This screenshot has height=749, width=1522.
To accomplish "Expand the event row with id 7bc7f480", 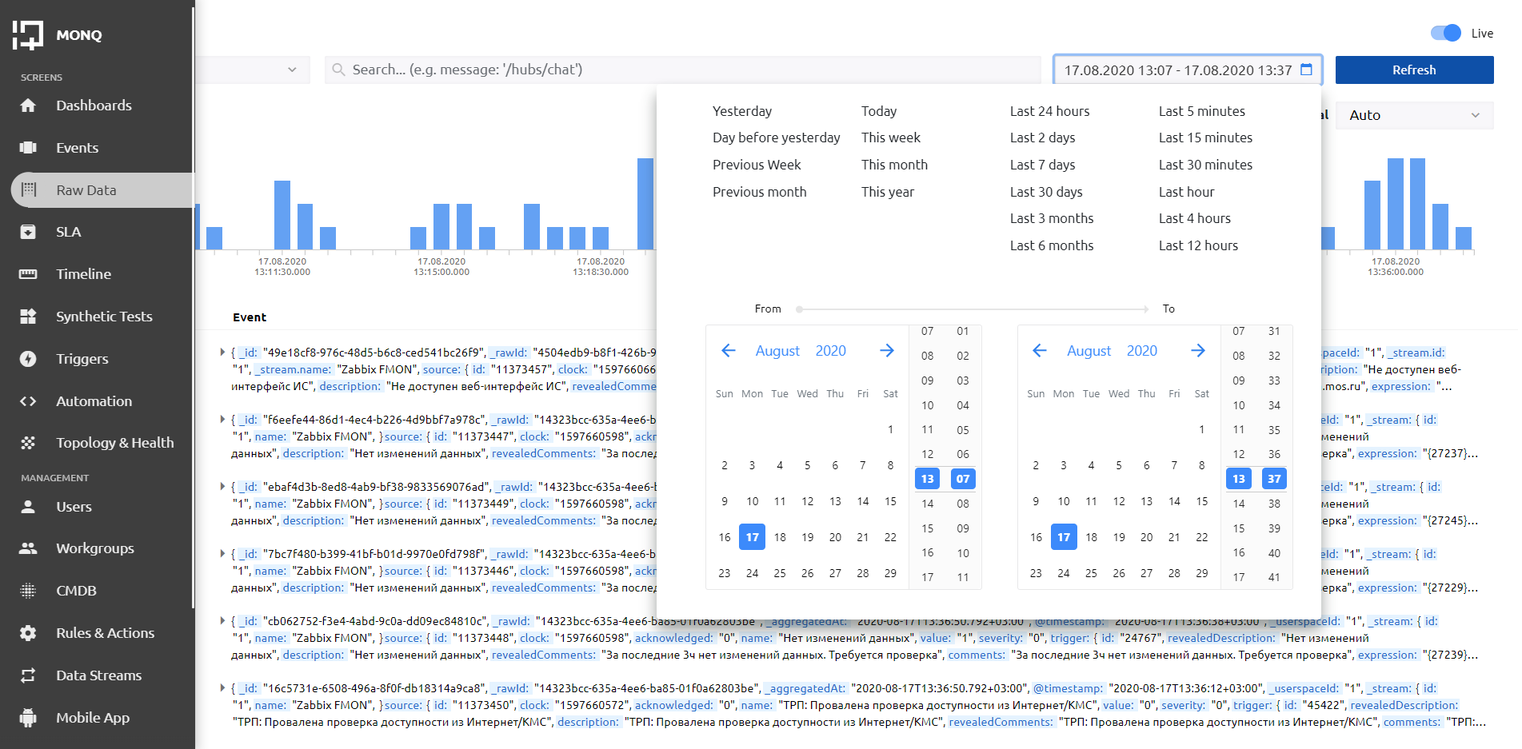I will 222,553.
